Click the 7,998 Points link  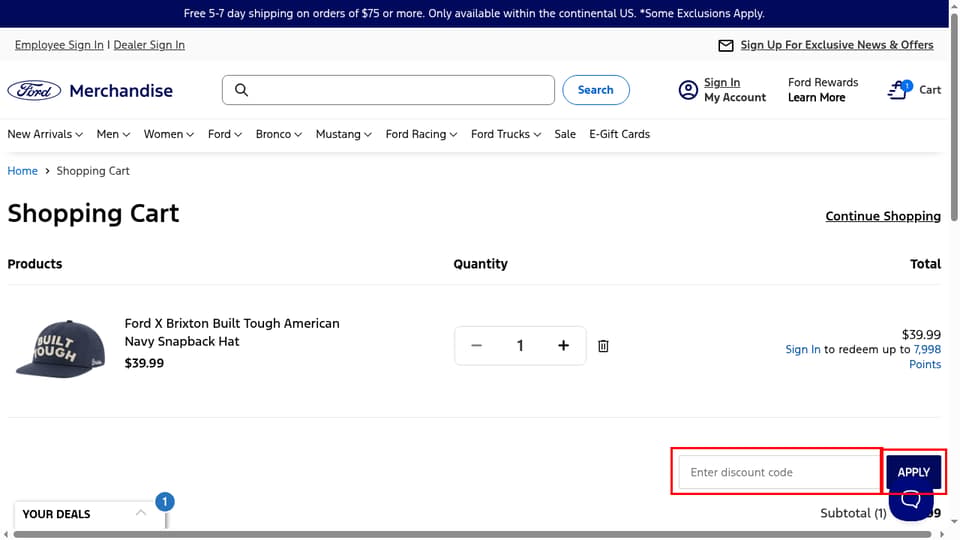(927, 357)
